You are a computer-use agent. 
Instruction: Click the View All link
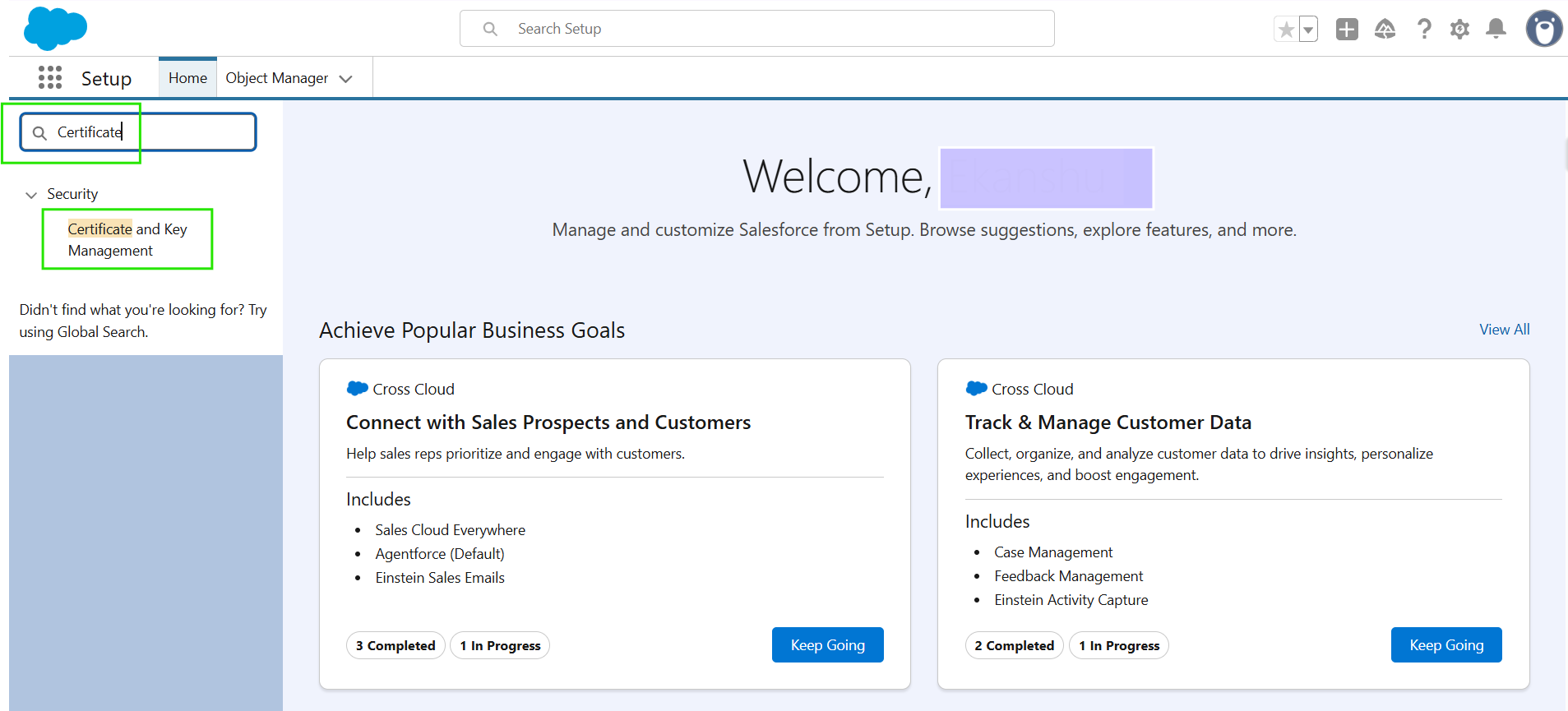coord(1504,330)
